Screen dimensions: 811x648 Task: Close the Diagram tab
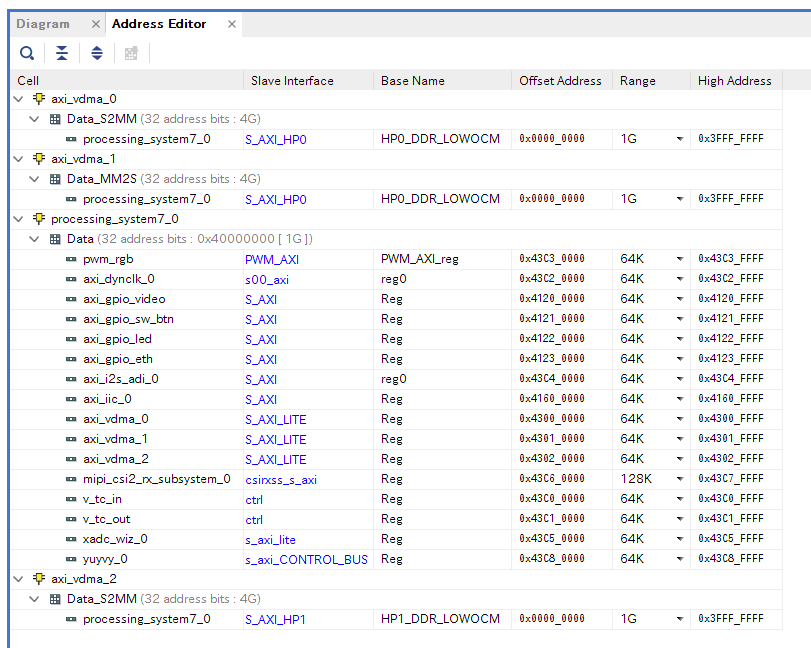pos(96,24)
